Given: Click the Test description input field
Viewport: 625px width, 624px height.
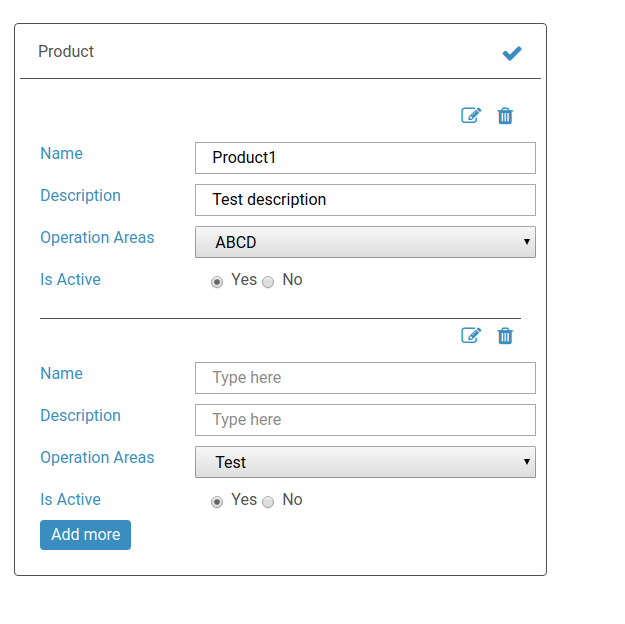Looking at the screenshot, I should 365,200.
